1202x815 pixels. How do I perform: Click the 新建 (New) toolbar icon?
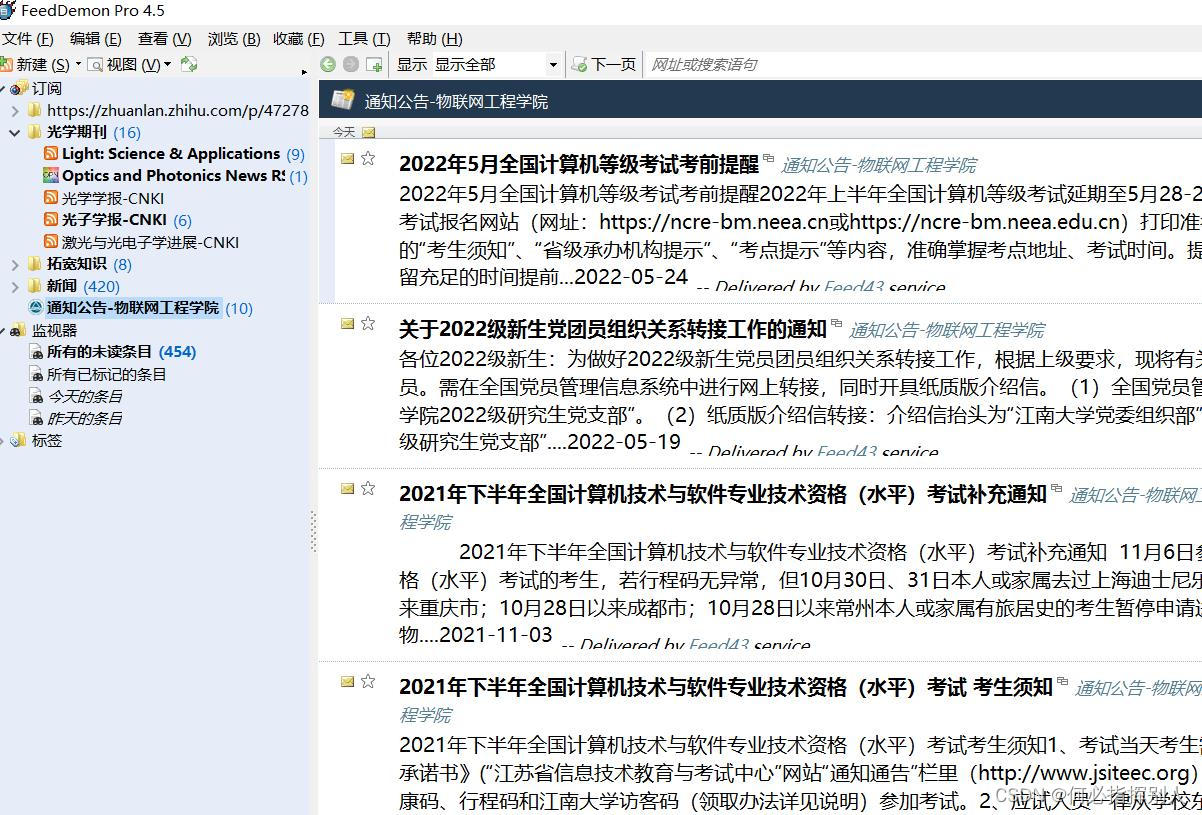(9, 63)
